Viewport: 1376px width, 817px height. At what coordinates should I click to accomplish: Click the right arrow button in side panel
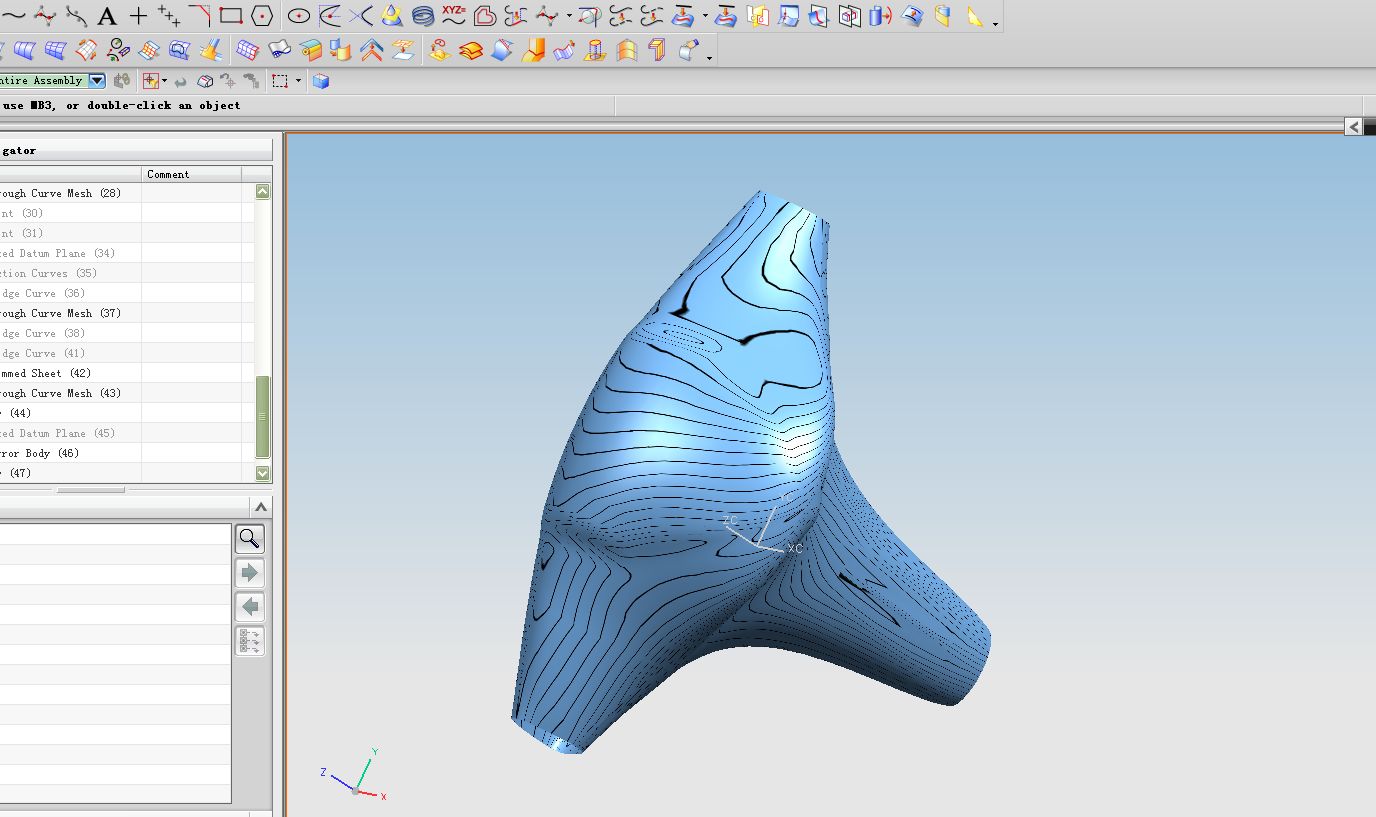coord(250,573)
